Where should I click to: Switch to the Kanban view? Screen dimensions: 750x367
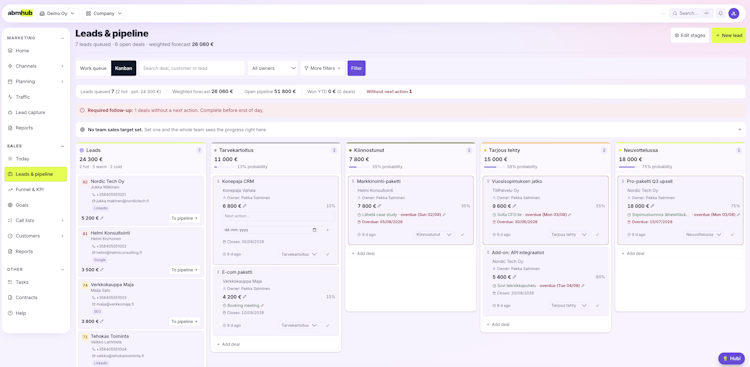pos(123,68)
